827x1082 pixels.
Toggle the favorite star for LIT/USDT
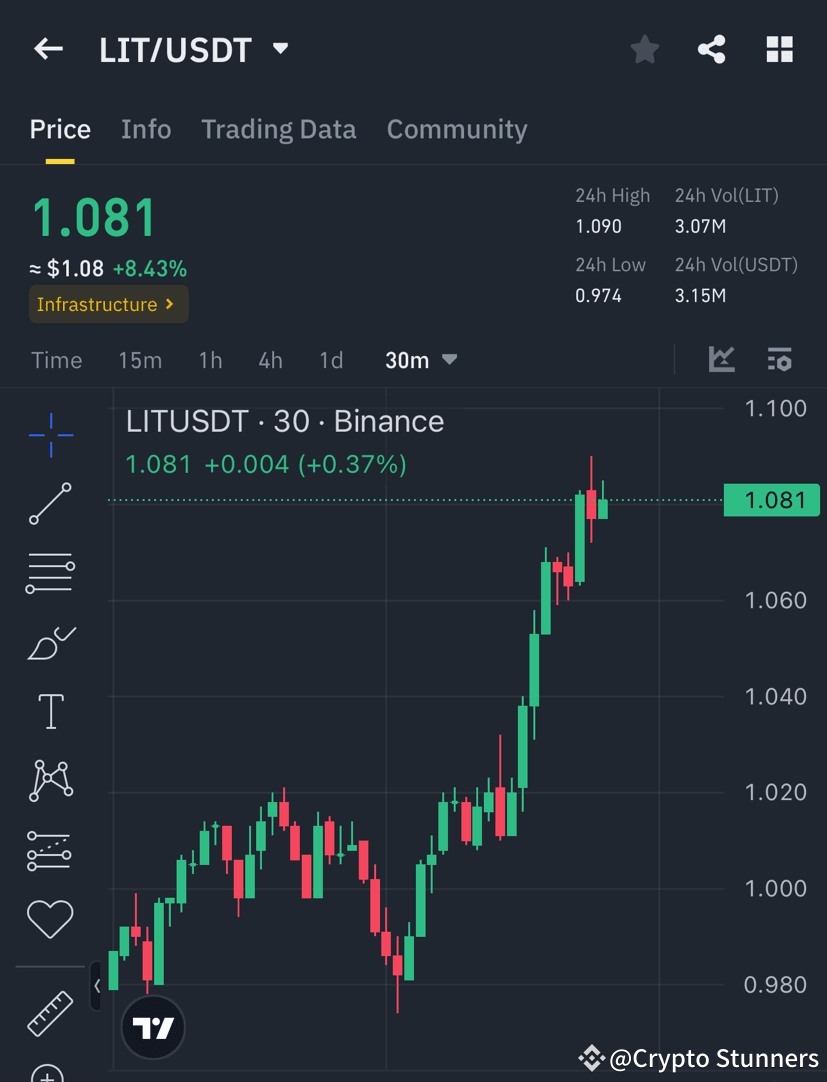tap(644, 48)
